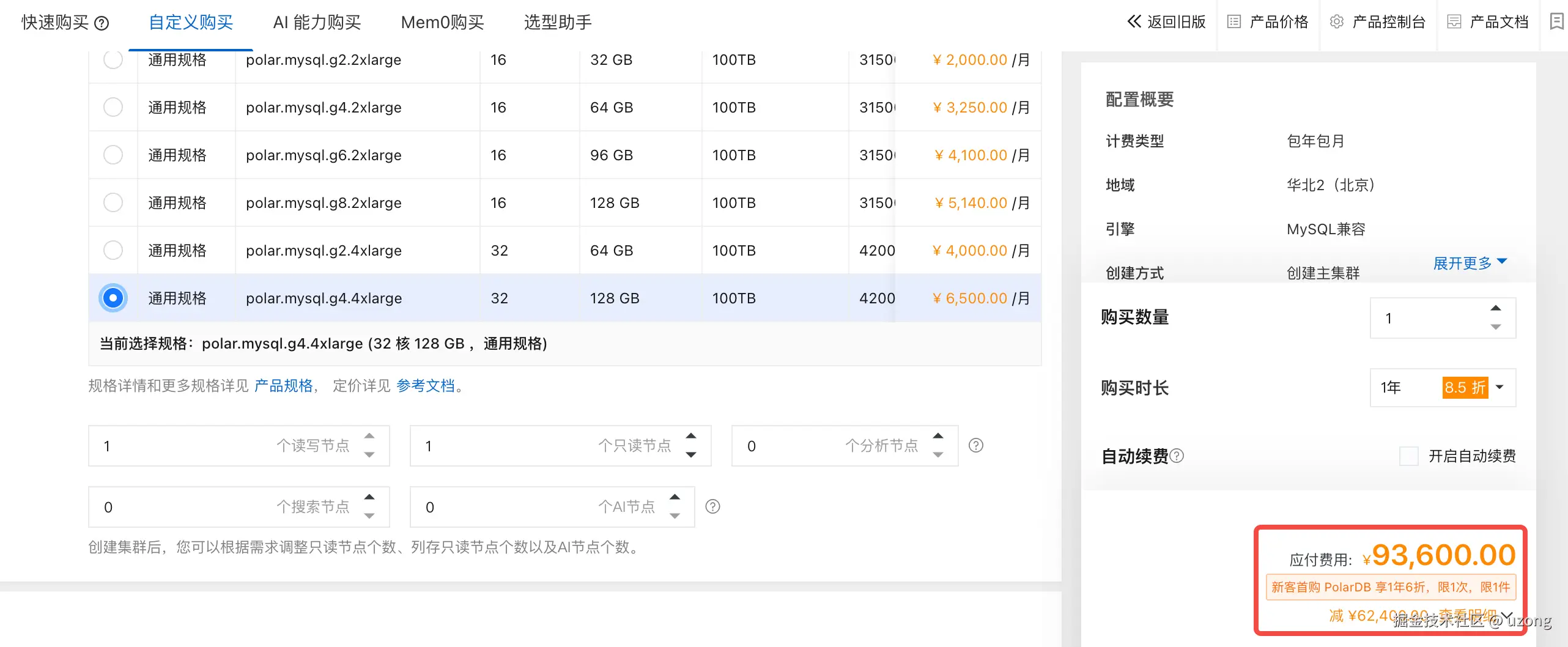Image resolution: width=1568 pixels, height=647 pixels.
Task: Select the polar.mysql.g8.2xlarge radio button
Action: (113, 202)
